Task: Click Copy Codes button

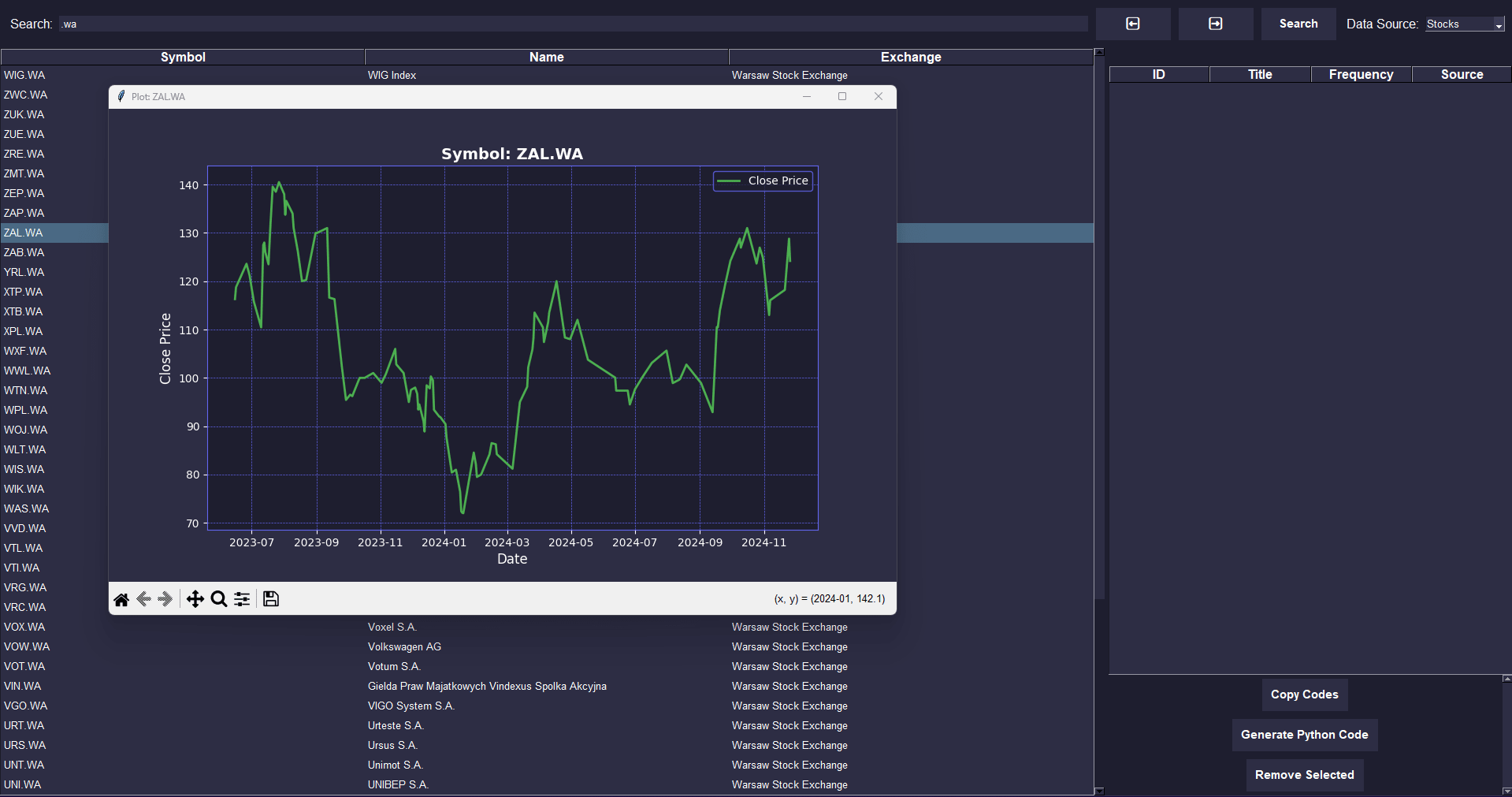Action: click(x=1304, y=695)
